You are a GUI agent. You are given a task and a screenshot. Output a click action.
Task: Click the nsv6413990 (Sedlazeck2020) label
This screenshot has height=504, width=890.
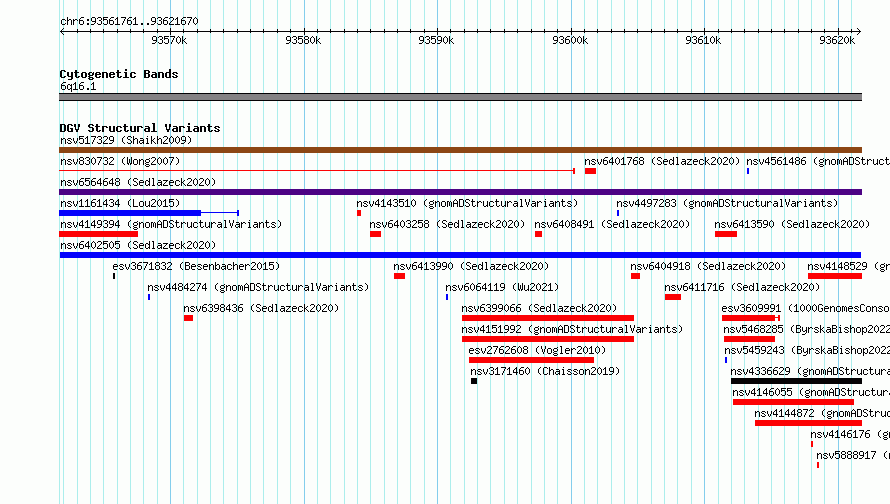click(471, 266)
